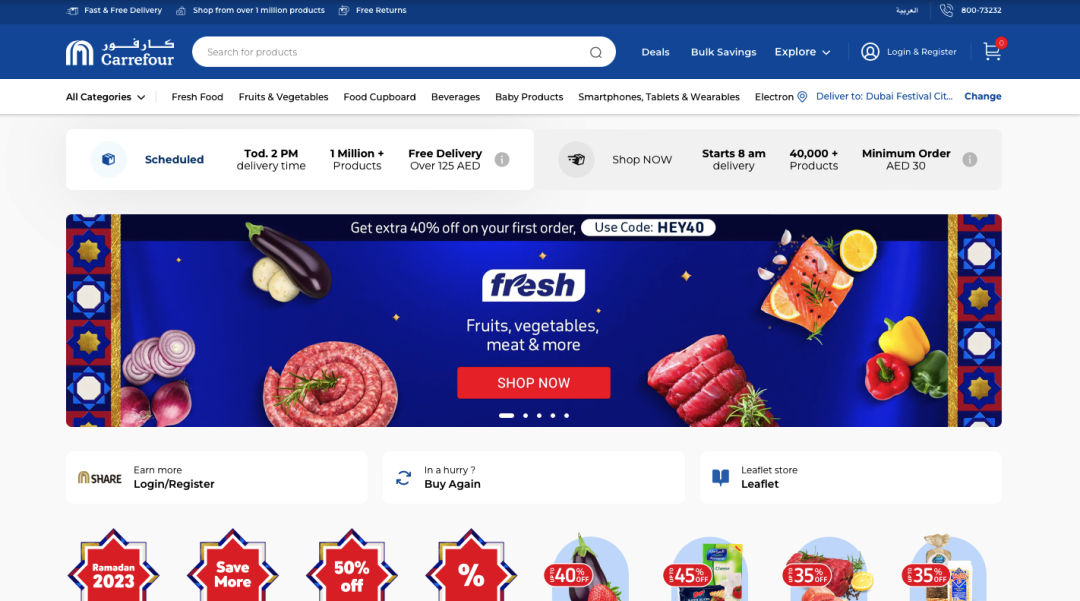Click the Leaflet book icon

[x=720, y=478]
